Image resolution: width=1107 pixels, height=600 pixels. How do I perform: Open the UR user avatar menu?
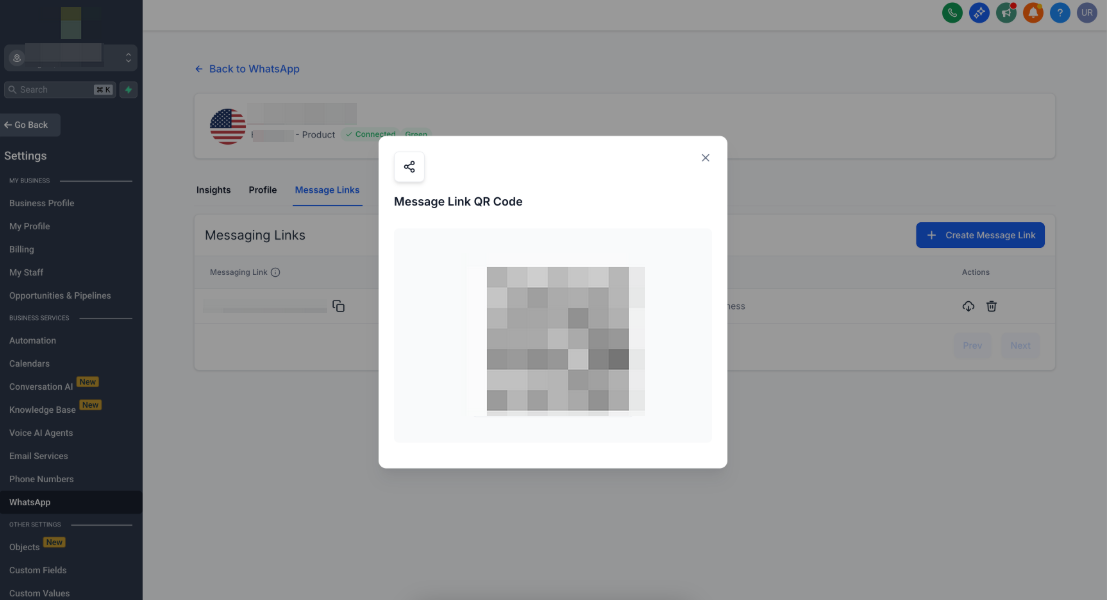coord(1087,13)
